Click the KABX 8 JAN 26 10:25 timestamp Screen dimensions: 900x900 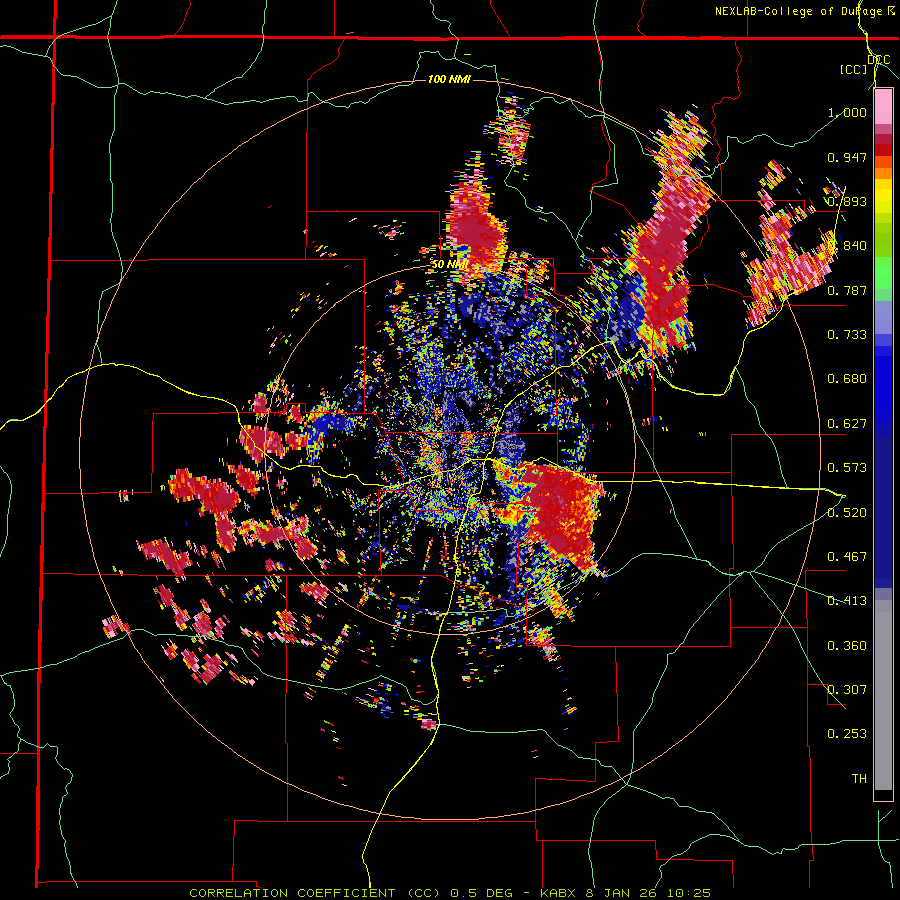point(626,893)
